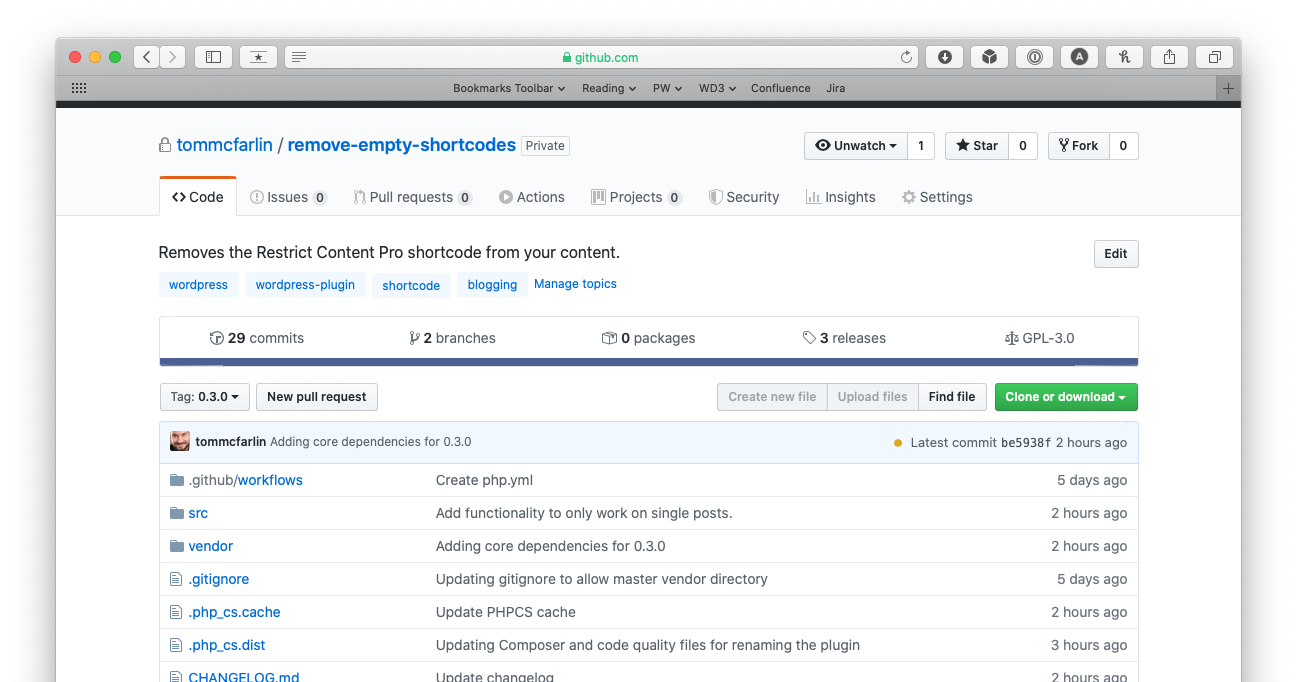This screenshot has width=1297, height=682.
Task: Open the Bookmarks Toolbar folder dropdown
Action: pos(508,88)
